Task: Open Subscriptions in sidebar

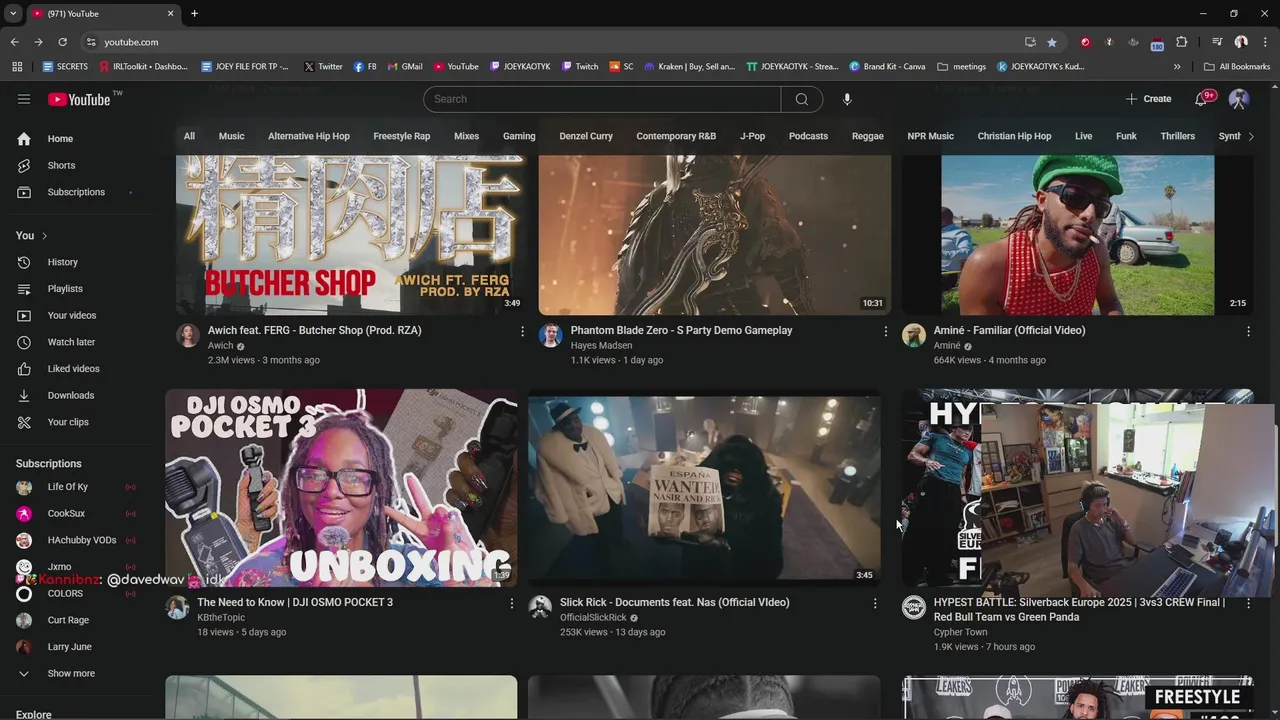Action: pyautogui.click(x=78, y=192)
